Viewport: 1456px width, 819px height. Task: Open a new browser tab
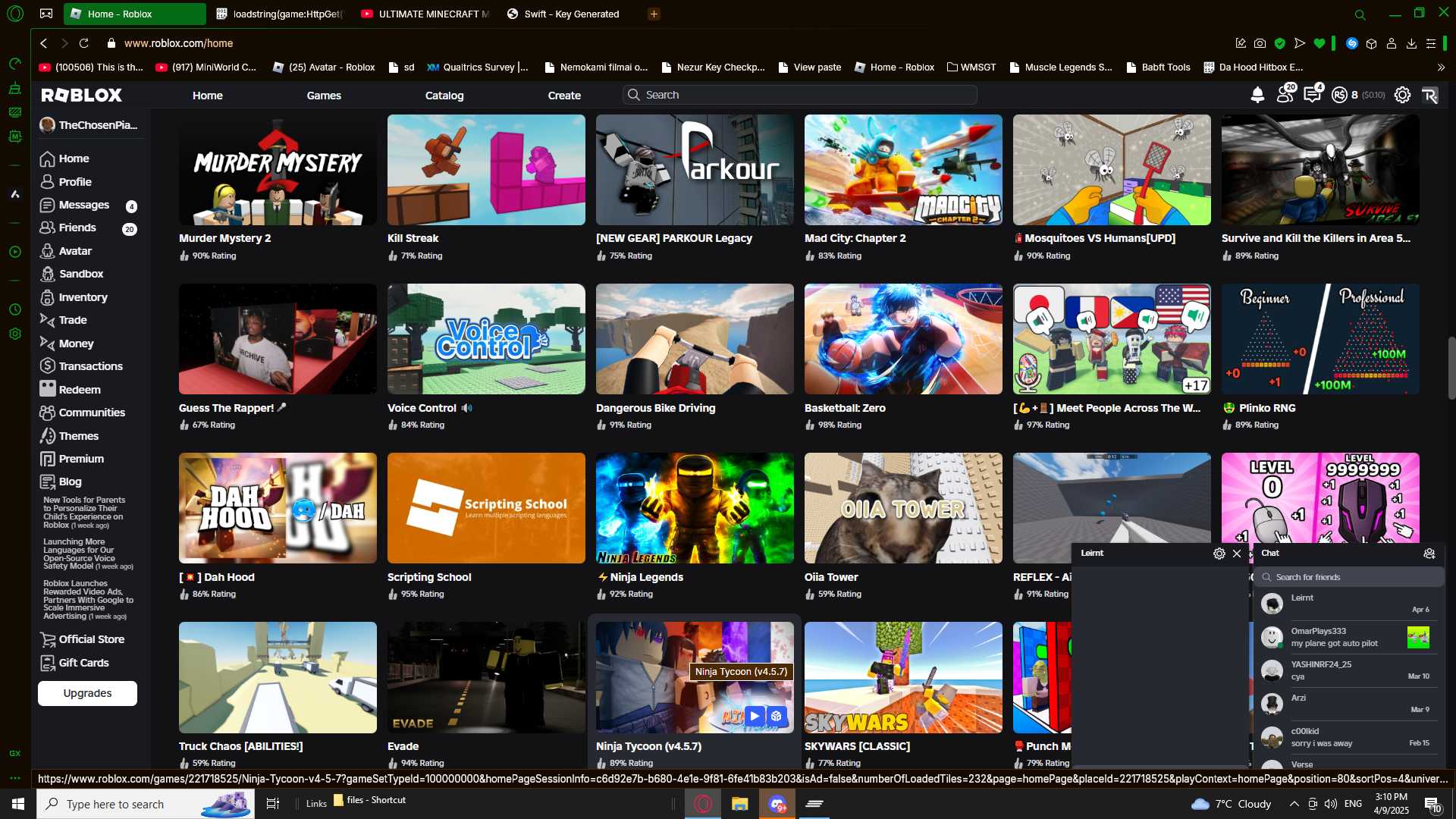point(654,14)
